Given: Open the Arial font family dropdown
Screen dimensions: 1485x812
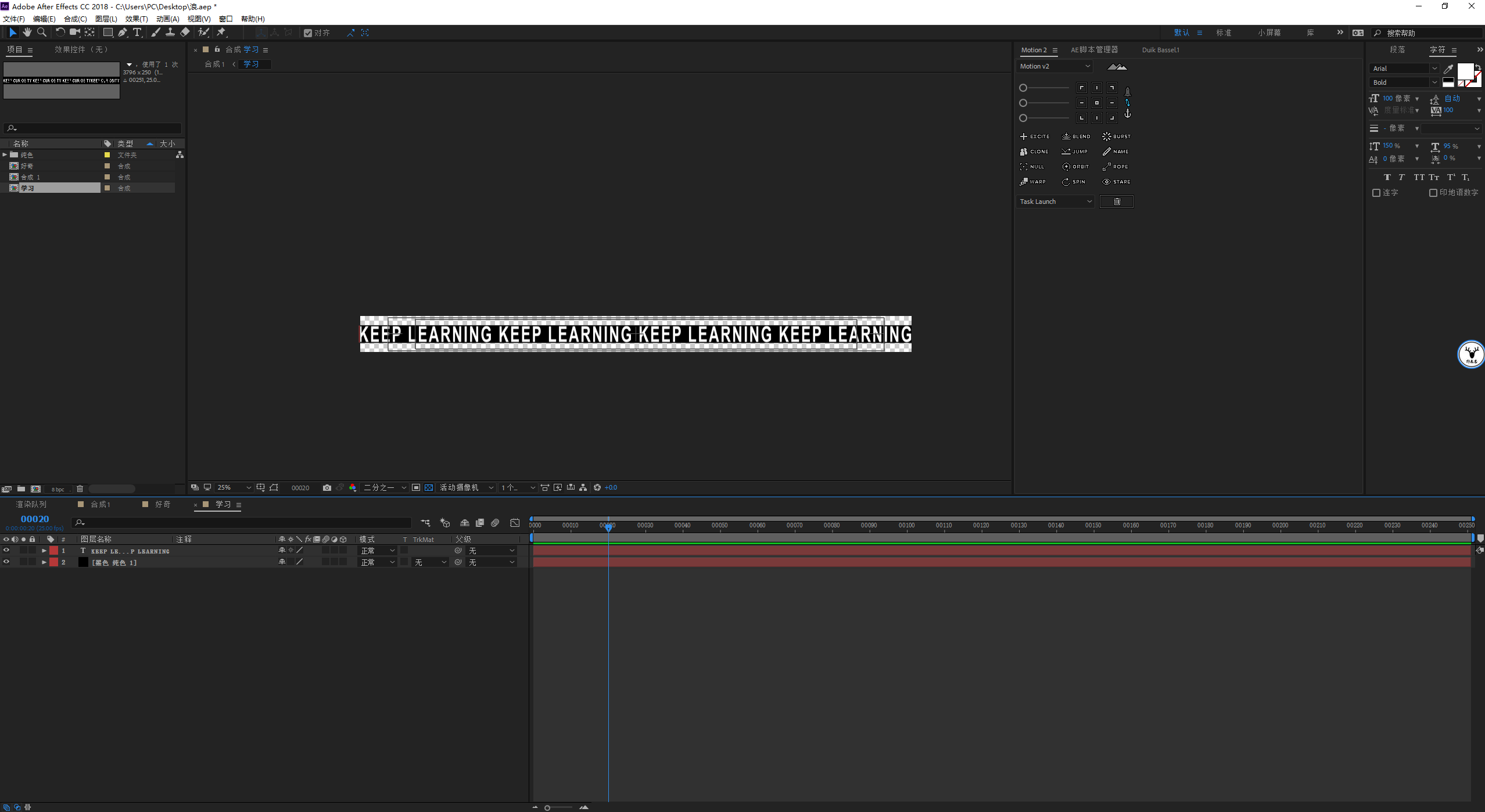Looking at the screenshot, I should (1403, 69).
